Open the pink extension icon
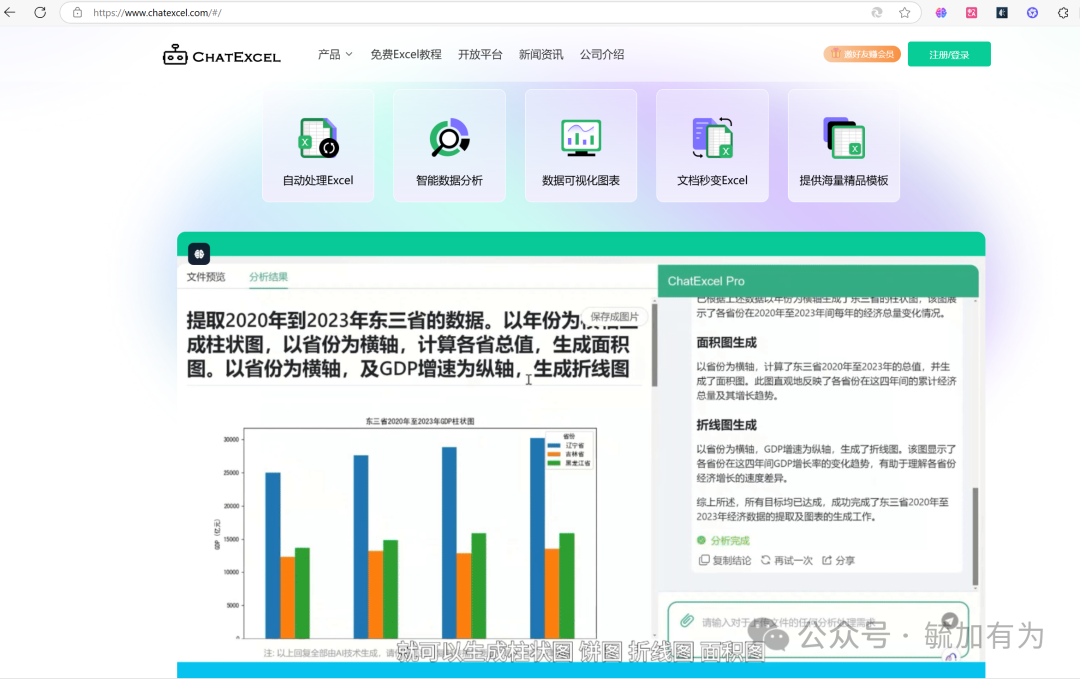Screen dimensions: 1080x679 coord(971,12)
